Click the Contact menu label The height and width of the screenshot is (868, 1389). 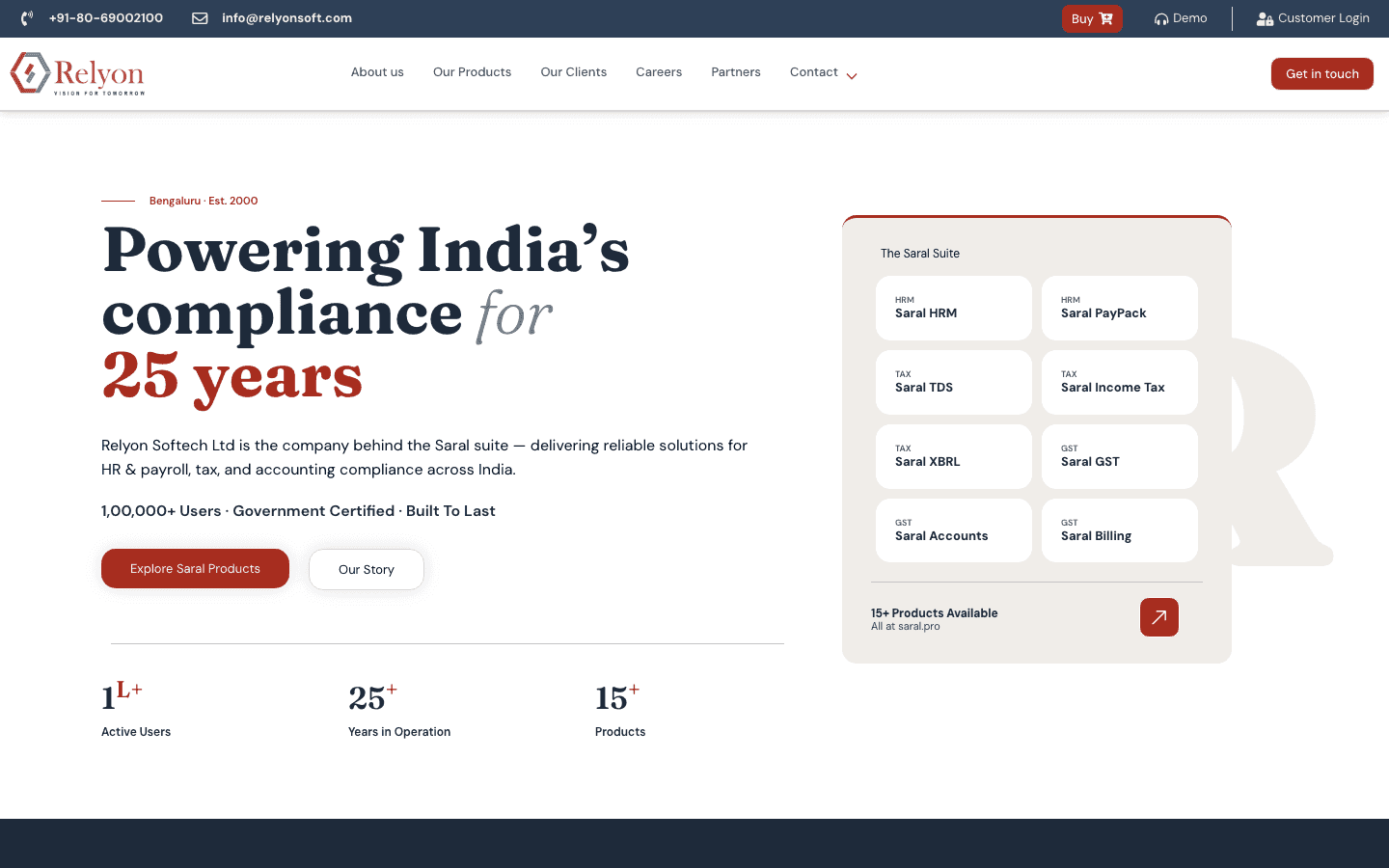tap(814, 72)
